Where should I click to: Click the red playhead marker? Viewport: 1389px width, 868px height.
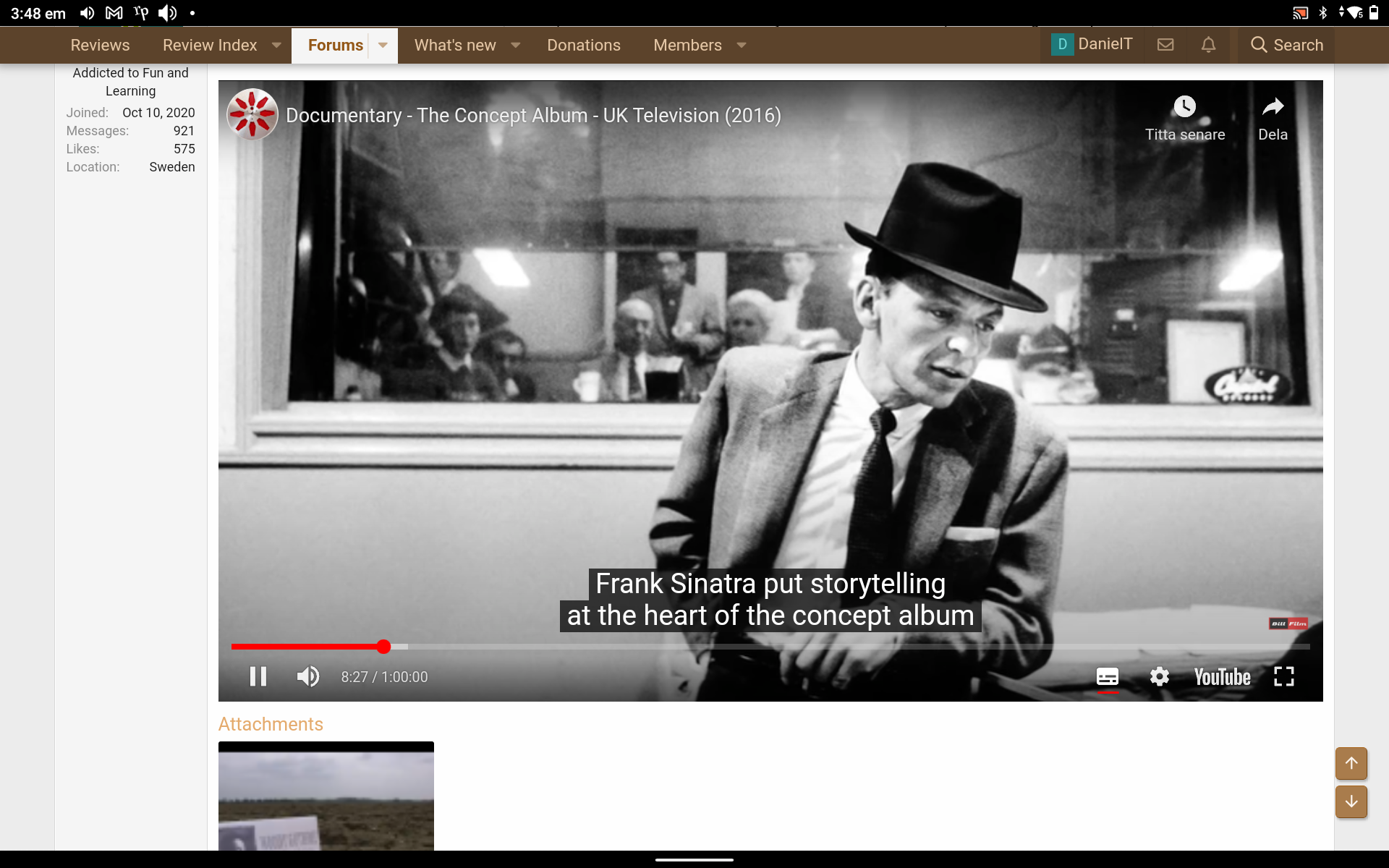pyautogui.click(x=383, y=647)
